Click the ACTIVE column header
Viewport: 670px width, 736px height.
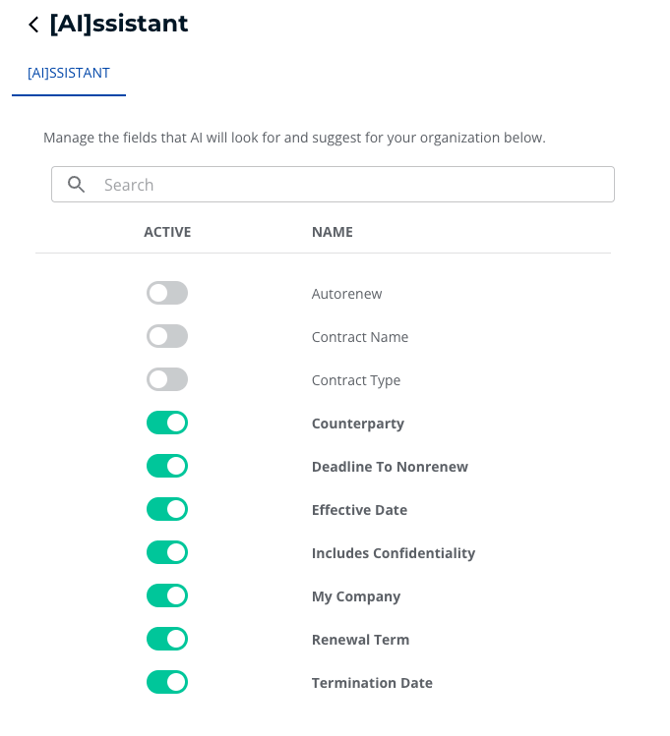[x=167, y=232]
